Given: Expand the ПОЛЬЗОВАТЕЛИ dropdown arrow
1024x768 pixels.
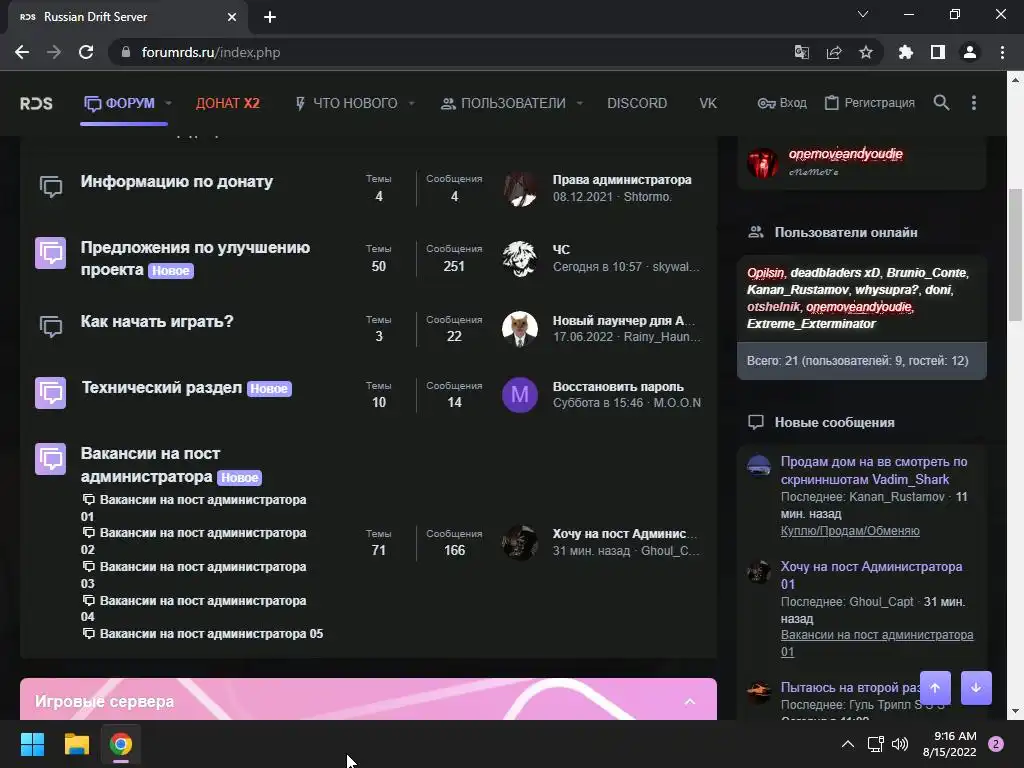Looking at the screenshot, I should [x=579, y=103].
